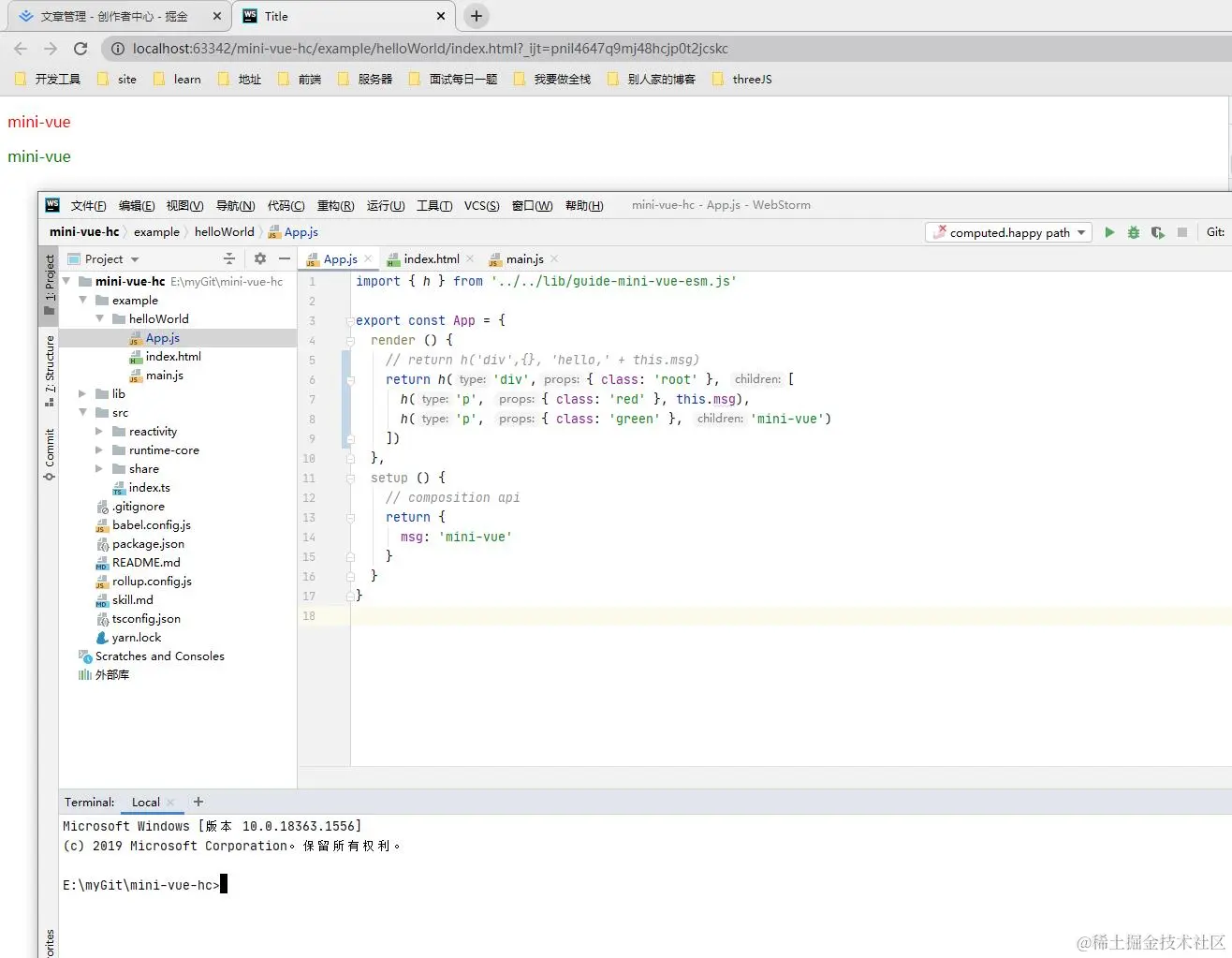
Task: Run with coverage shield icon
Action: [1158, 232]
